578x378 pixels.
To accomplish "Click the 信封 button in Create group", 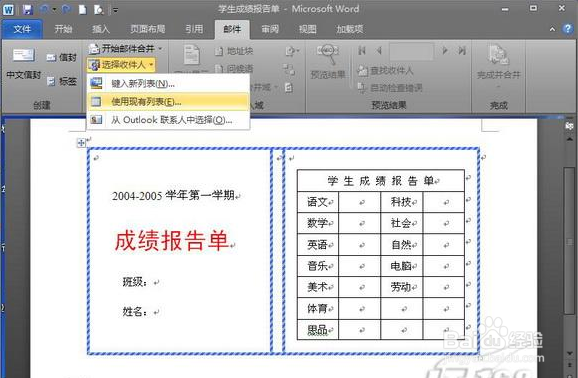I will click(62, 58).
